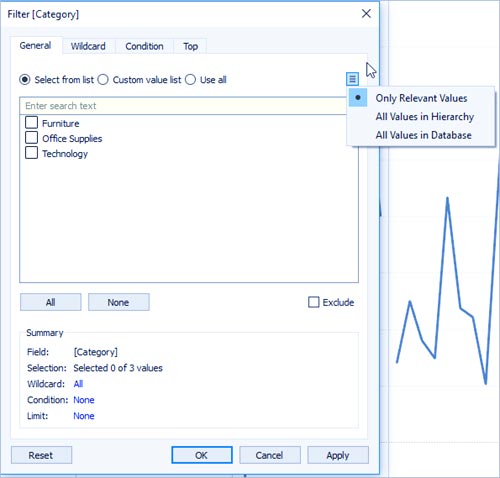Check the Technology checkbox
Screen dimensions: 500x478
pos(31,153)
